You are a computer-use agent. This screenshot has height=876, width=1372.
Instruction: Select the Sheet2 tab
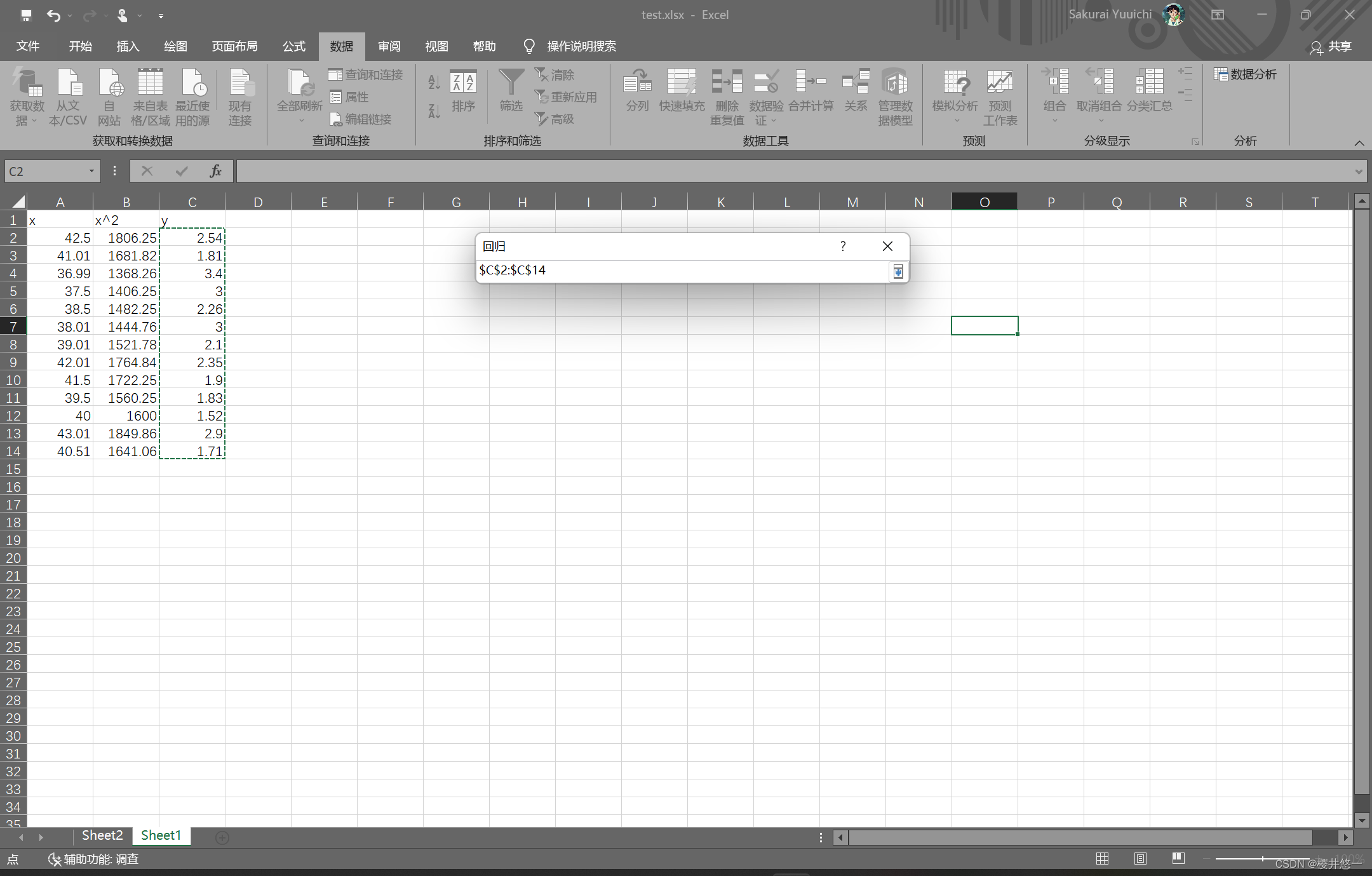tap(100, 835)
